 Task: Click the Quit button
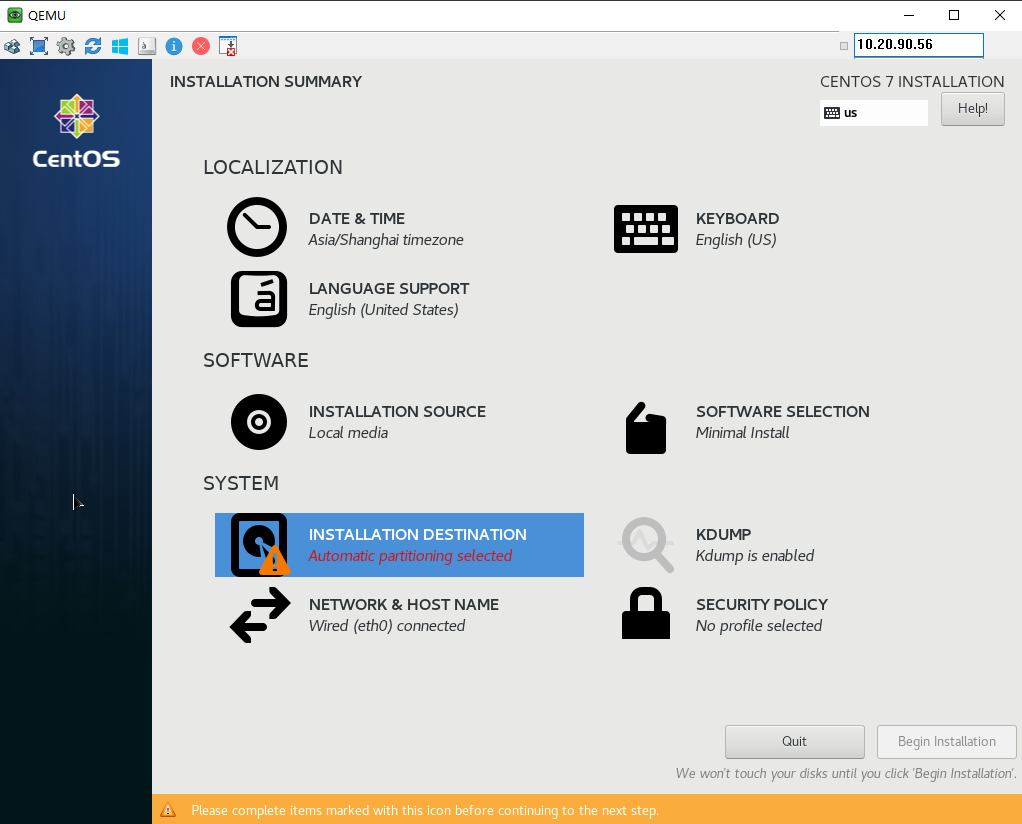(x=795, y=742)
